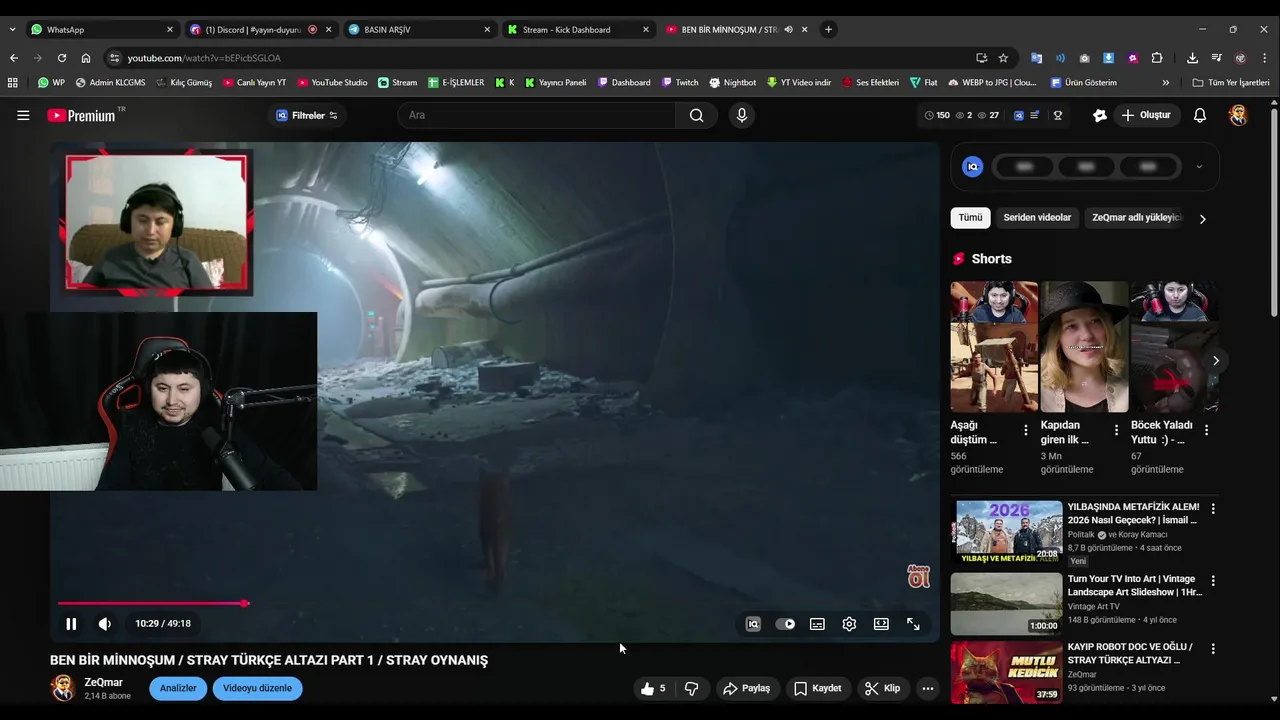
Task: Open options for Böcek Yaladı short
Action: (x=1206, y=430)
